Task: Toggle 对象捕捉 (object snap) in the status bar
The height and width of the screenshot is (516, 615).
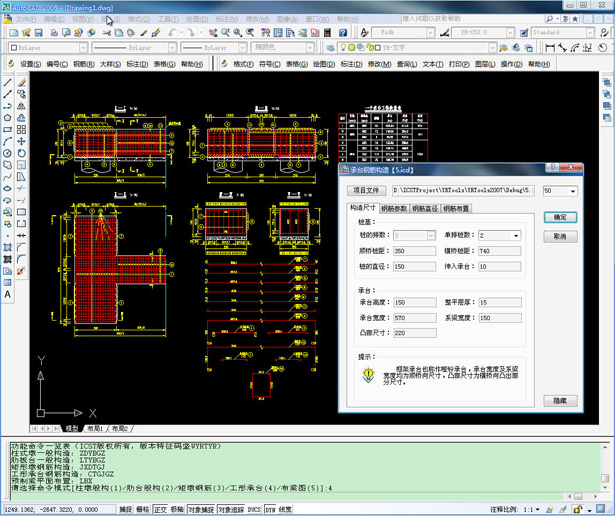Action: [200, 509]
